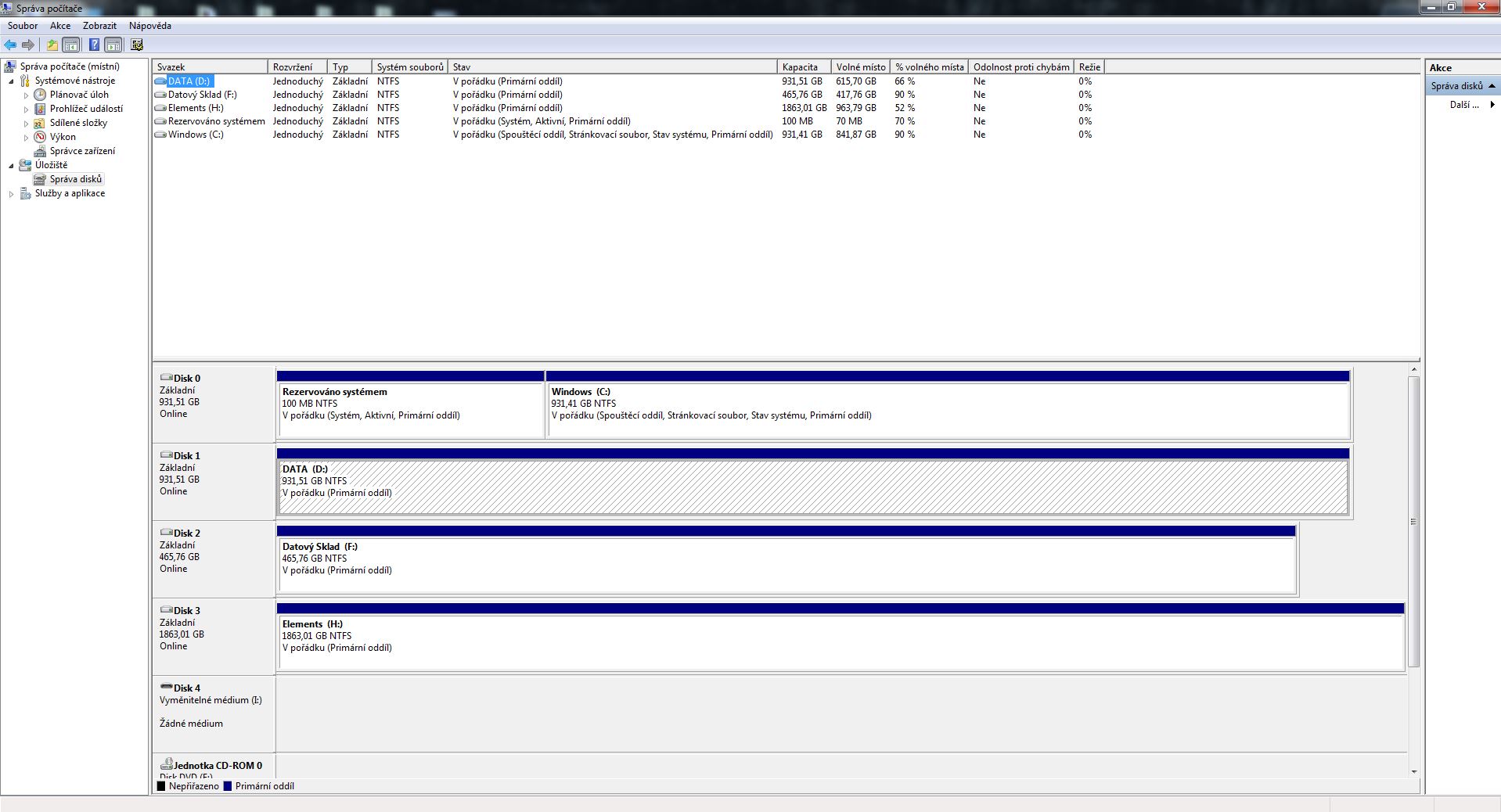Sort by the Odolnost proti chybám column header
The image size is (1501, 812).
[x=1021, y=67]
